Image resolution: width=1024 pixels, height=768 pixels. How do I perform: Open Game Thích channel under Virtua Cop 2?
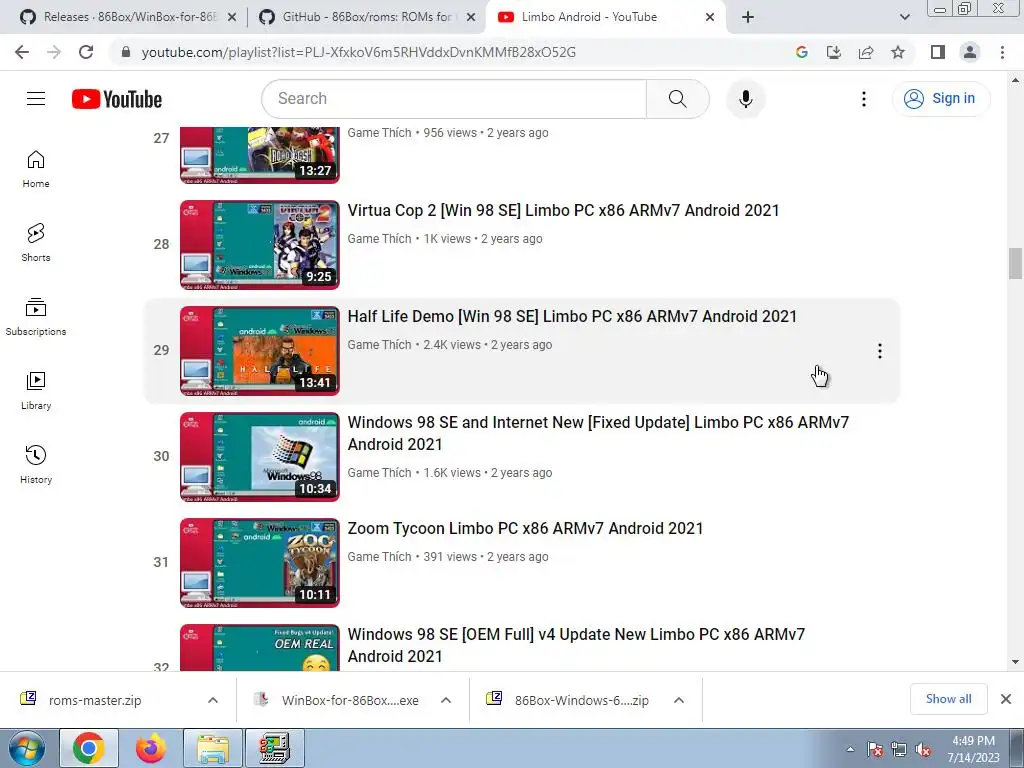click(379, 239)
